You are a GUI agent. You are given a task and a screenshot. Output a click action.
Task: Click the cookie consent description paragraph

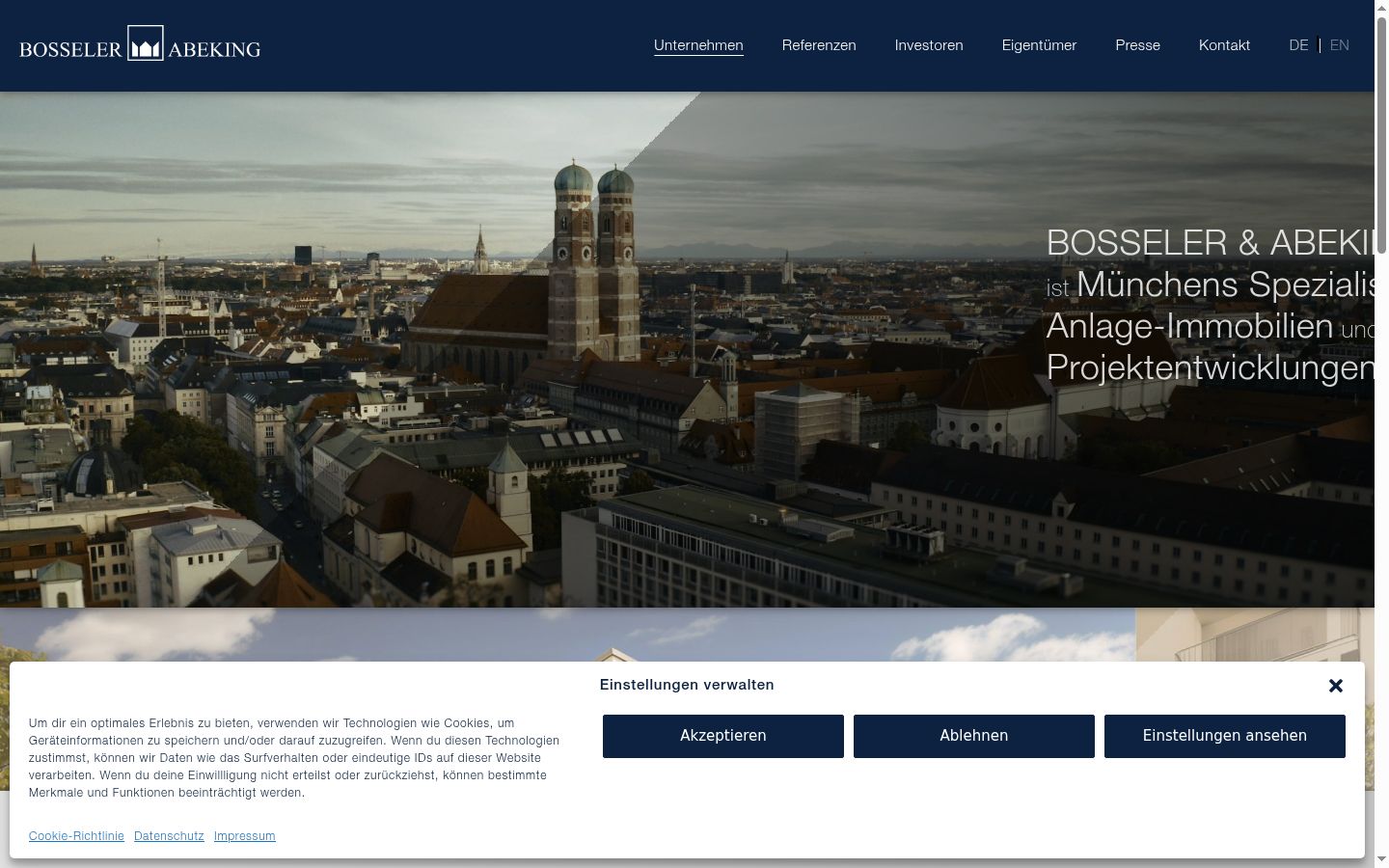click(x=294, y=758)
